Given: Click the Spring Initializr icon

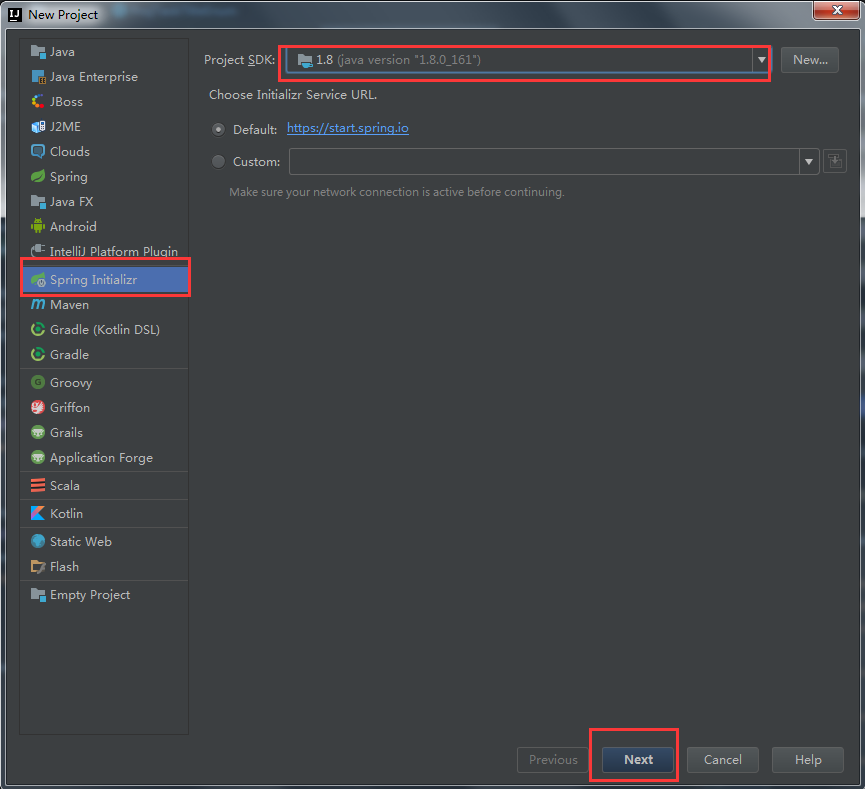Looking at the screenshot, I should [x=38, y=280].
